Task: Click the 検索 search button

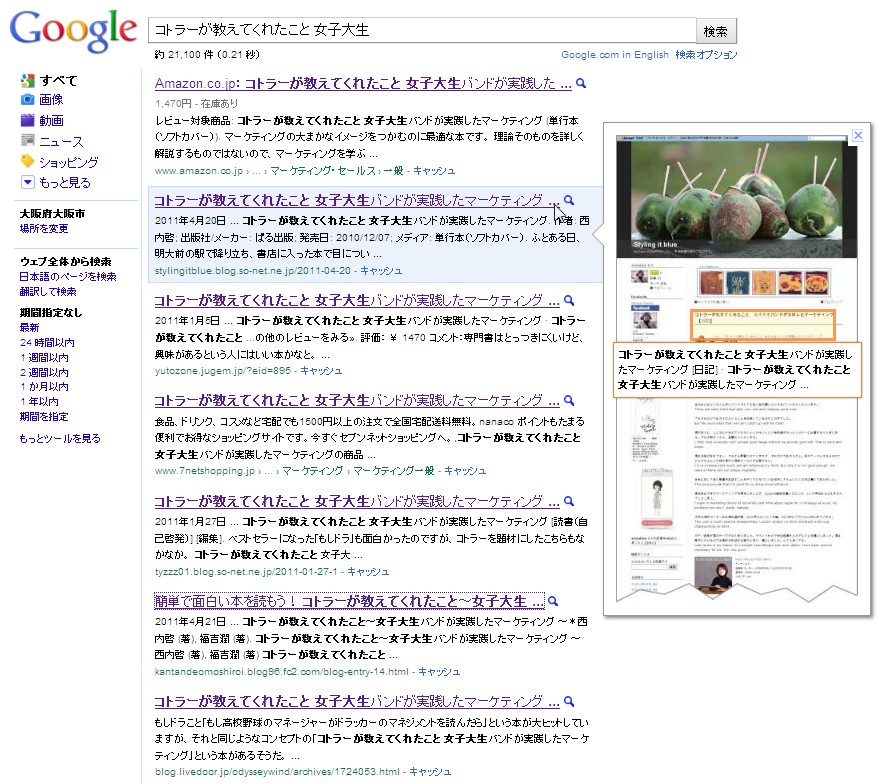Action: [x=716, y=31]
